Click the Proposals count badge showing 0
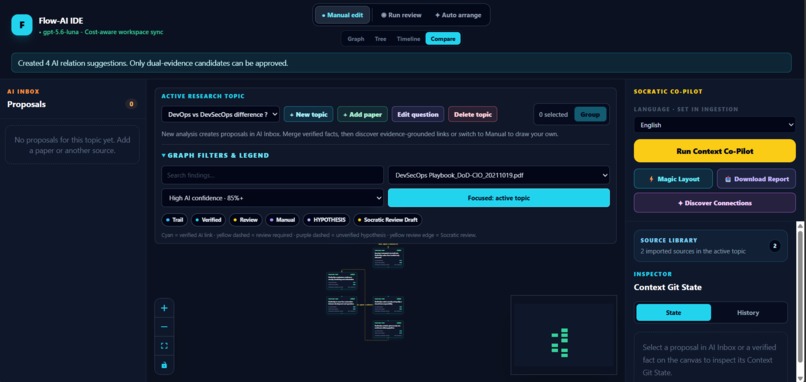 131,104
